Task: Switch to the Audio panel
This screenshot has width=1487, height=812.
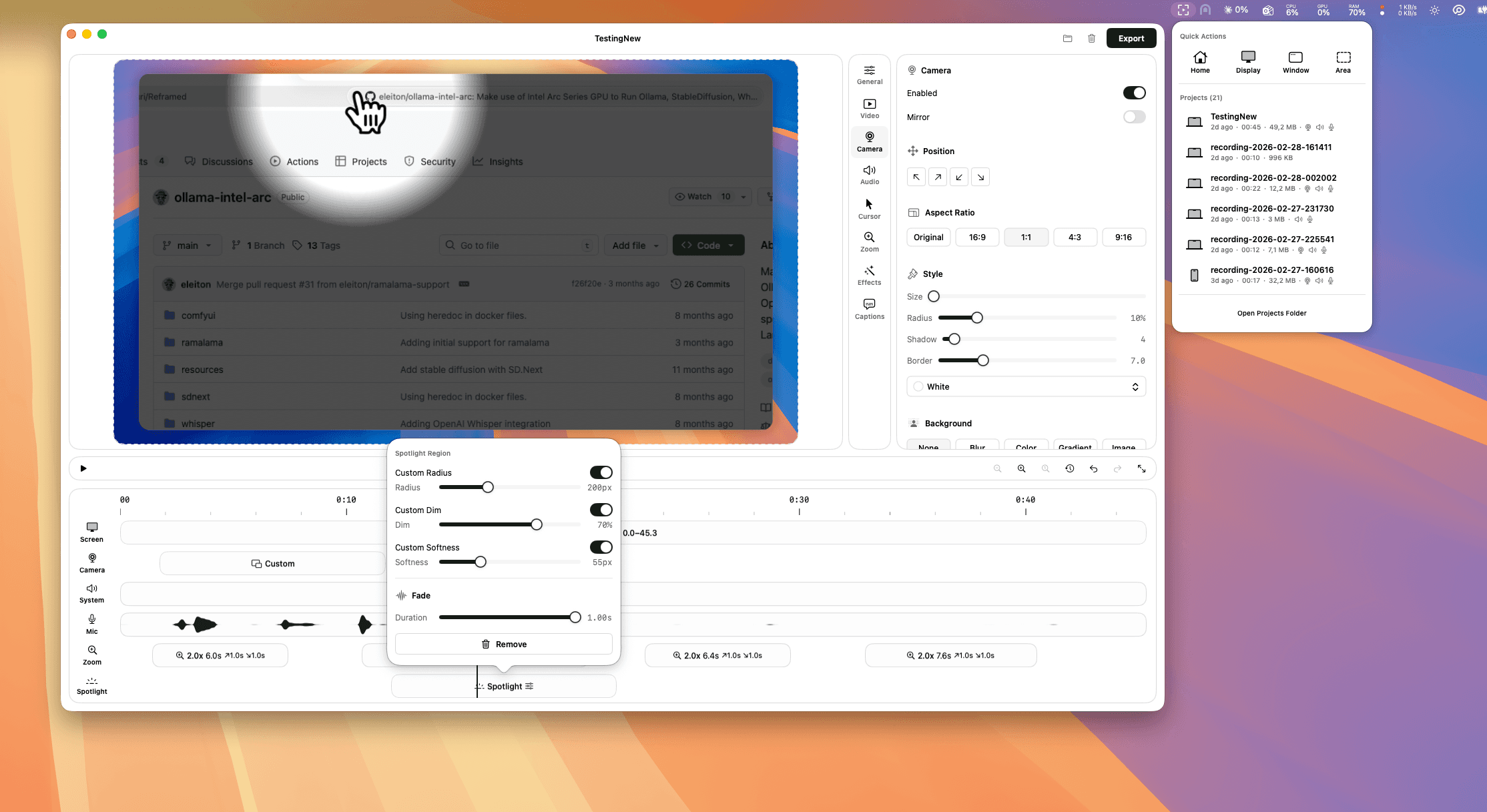Action: (870, 175)
